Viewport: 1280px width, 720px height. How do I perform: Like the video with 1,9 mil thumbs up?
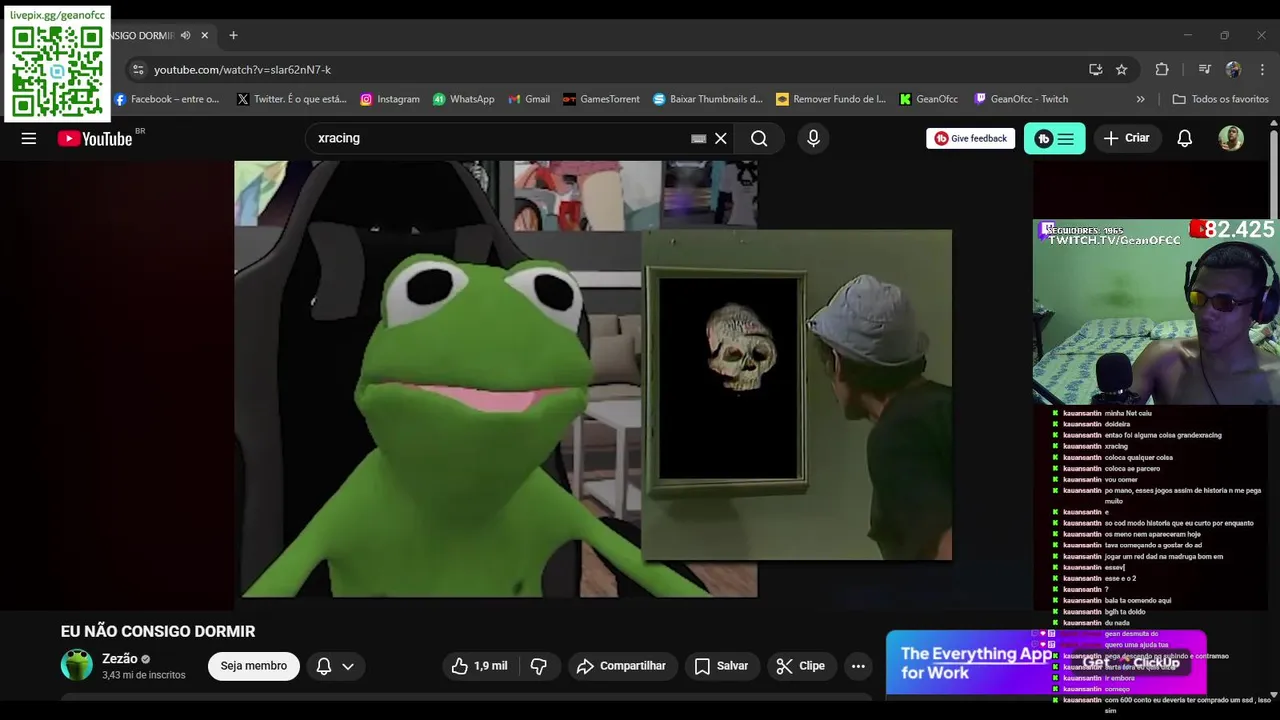coord(479,666)
